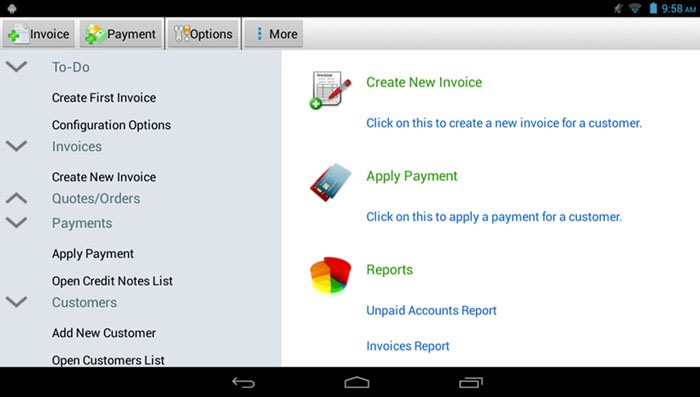Tap the Android recent apps button
This screenshot has height=397, width=700.
click(x=471, y=382)
